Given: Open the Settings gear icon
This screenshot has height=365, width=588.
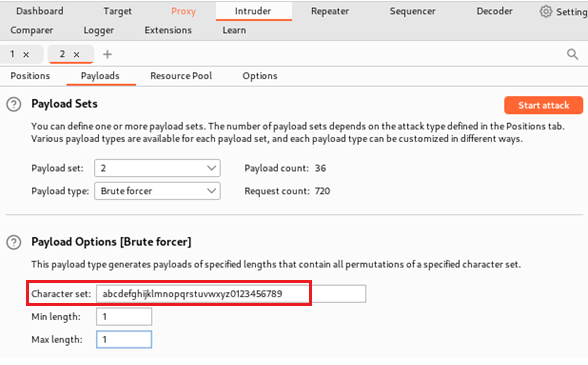Looking at the screenshot, I should (546, 12).
